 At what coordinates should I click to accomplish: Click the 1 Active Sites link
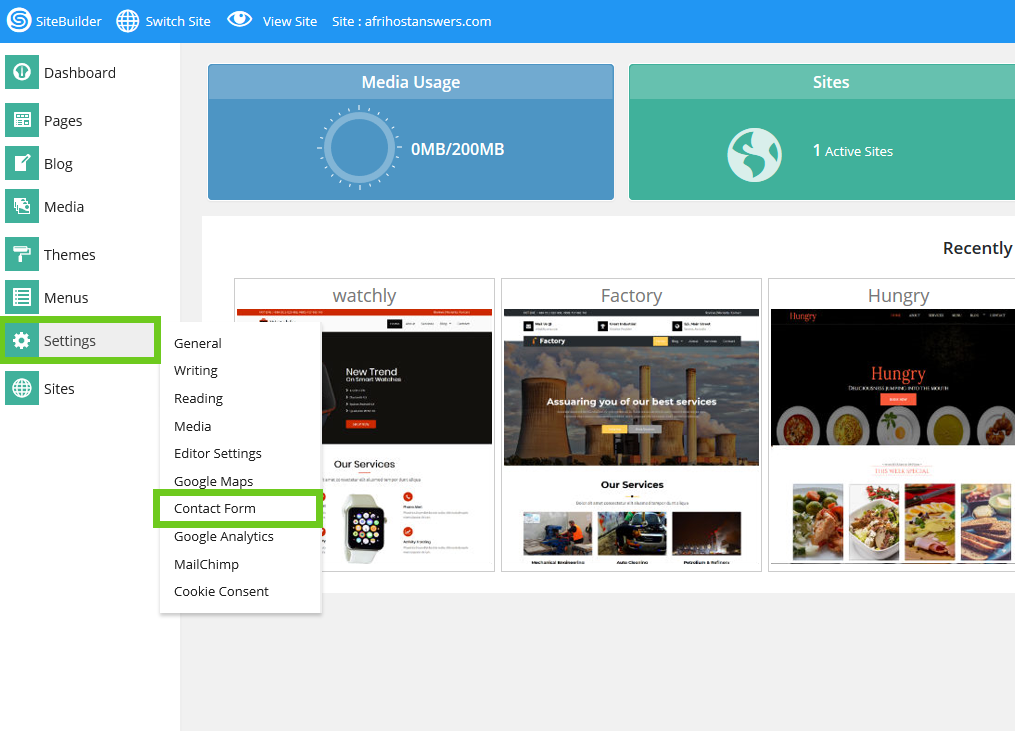(852, 151)
